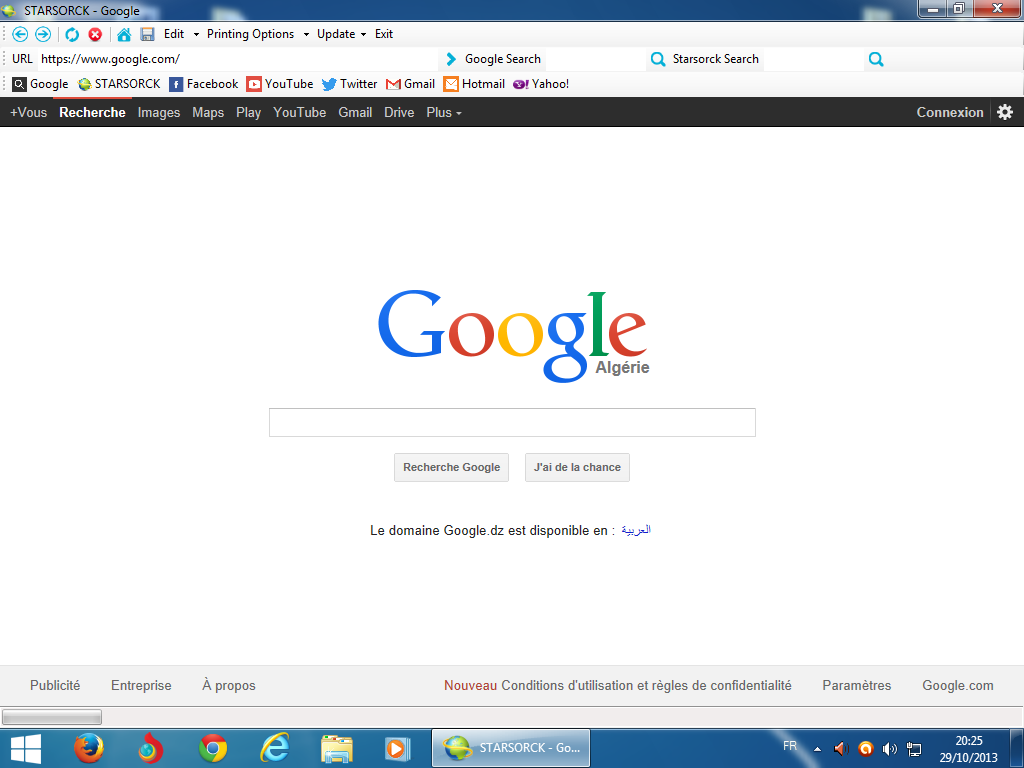This screenshot has height=768, width=1024.
Task: Expand the Edit dropdown menu
Action: point(181,34)
